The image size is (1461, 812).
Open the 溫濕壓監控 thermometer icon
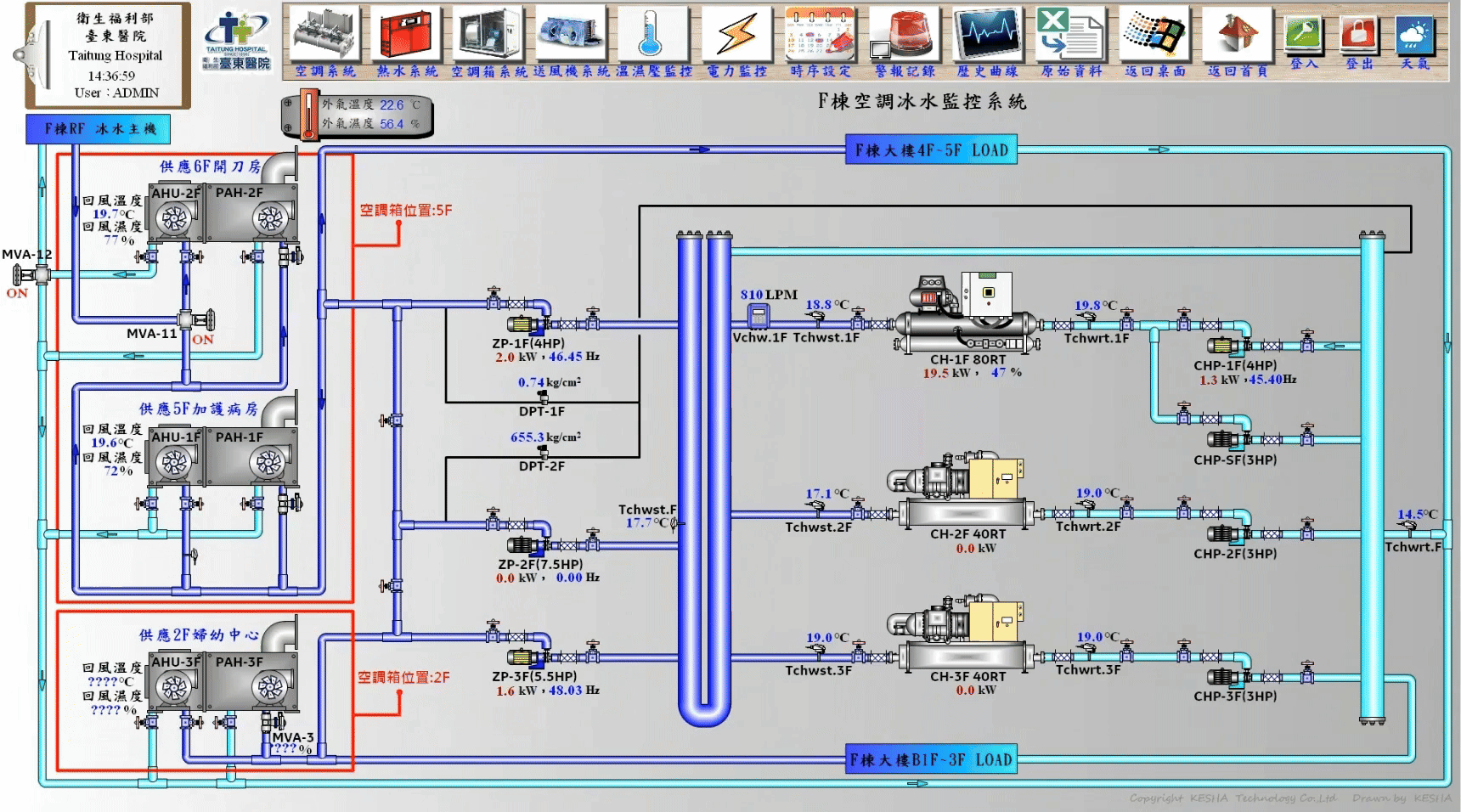click(652, 36)
